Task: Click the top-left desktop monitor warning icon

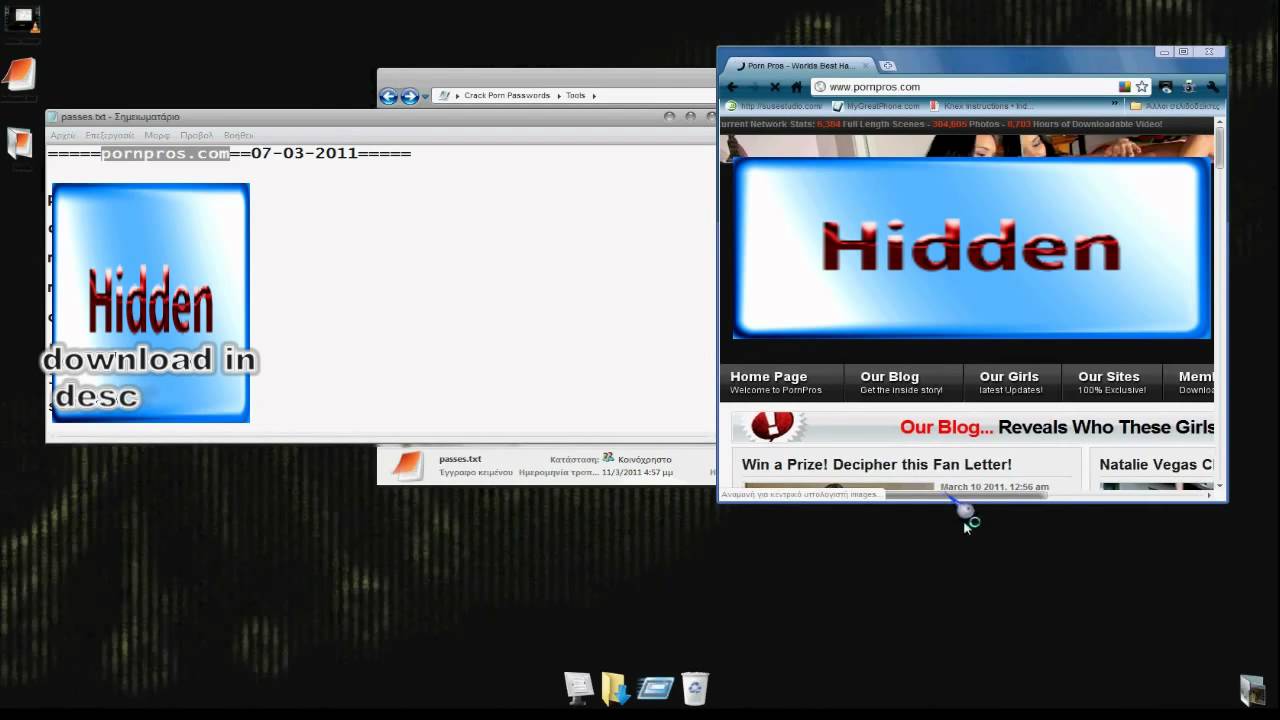Action: pyautogui.click(x=22, y=20)
